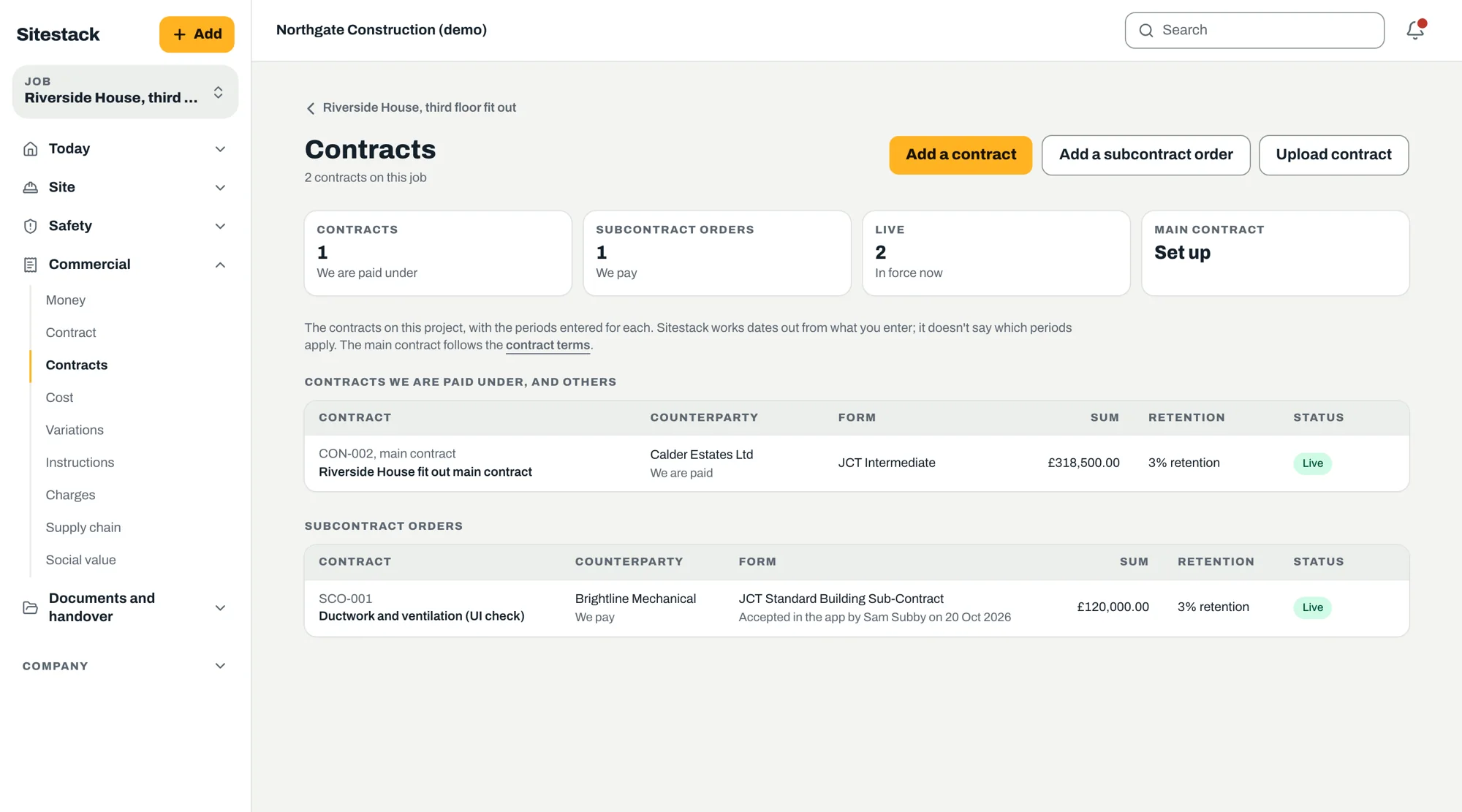Image resolution: width=1462 pixels, height=812 pixels.
Task: Click the Documents and handover folder icon
Action: click(x=31, y=608)
